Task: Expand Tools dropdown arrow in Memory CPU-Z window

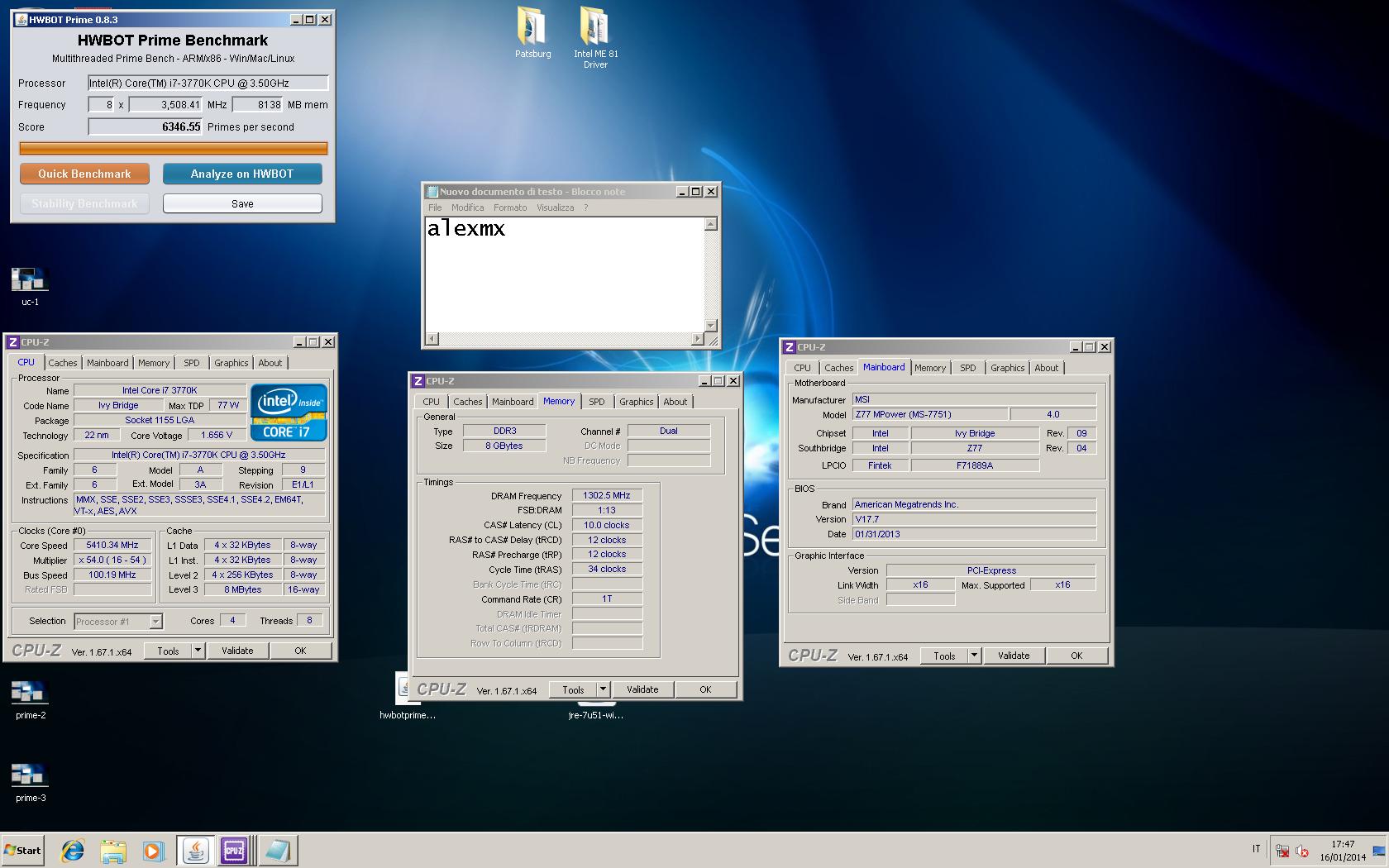Action: coord(603,689)
